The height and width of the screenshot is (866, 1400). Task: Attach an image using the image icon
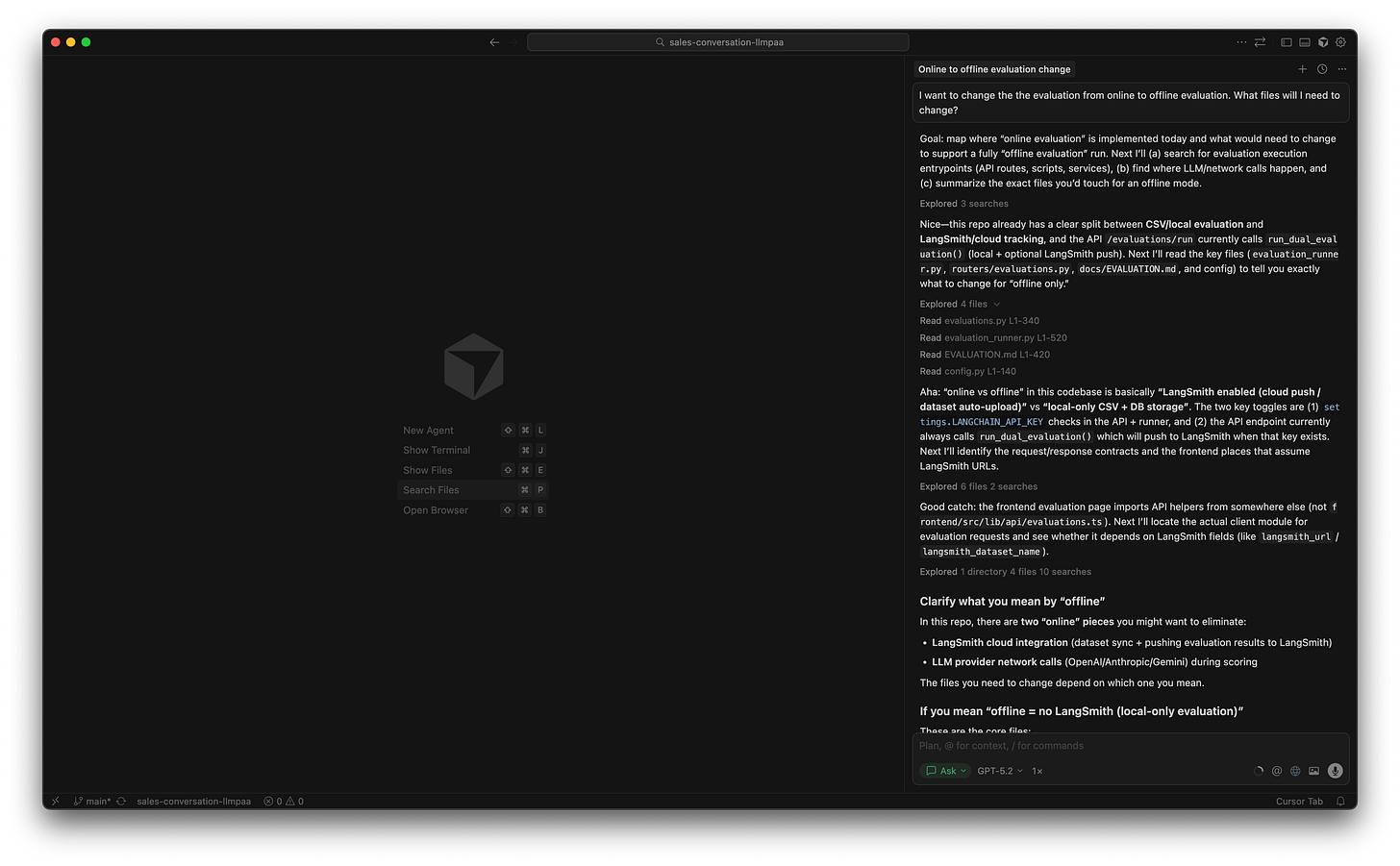point(1313,770)
